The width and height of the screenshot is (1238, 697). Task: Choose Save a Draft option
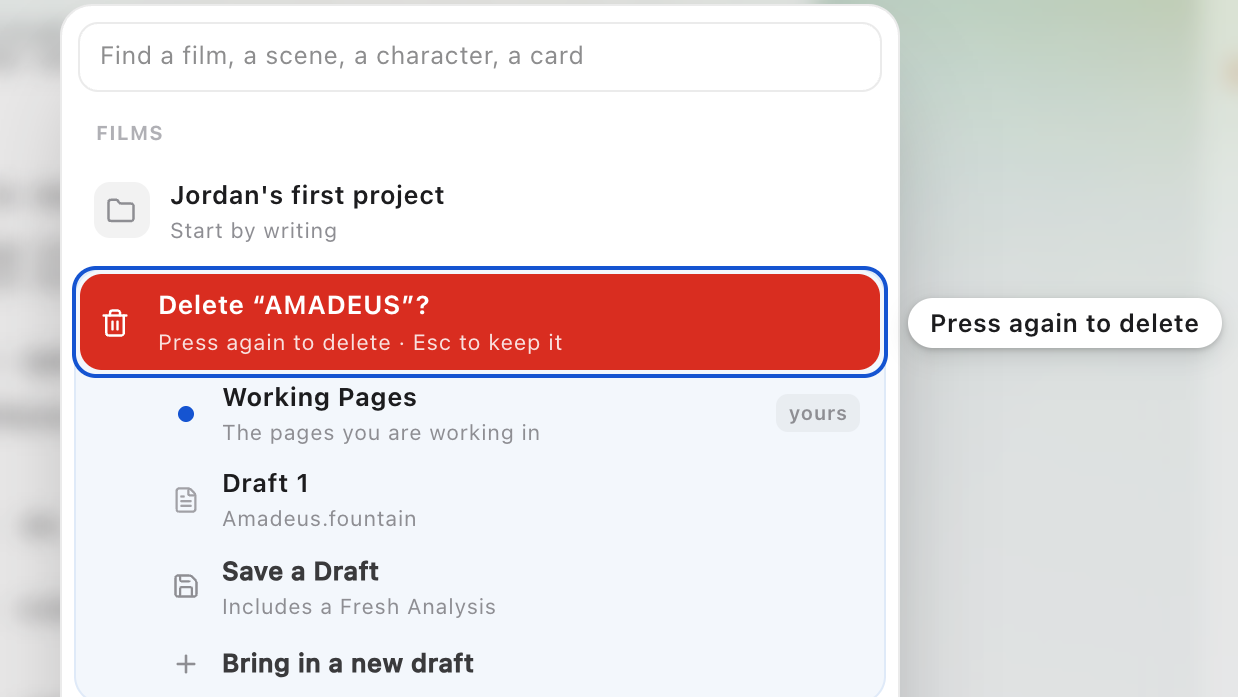coord(480,588)
